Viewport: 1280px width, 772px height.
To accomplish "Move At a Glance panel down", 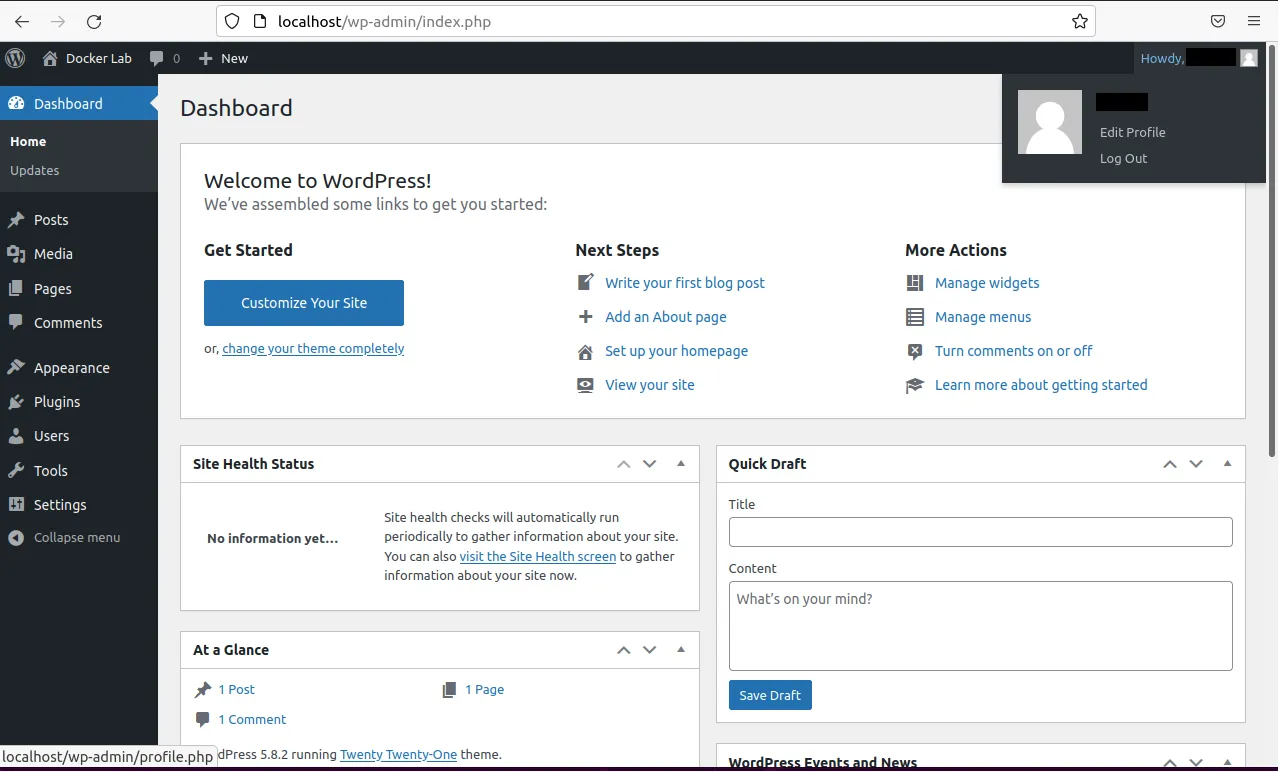I will coord(650,650).
